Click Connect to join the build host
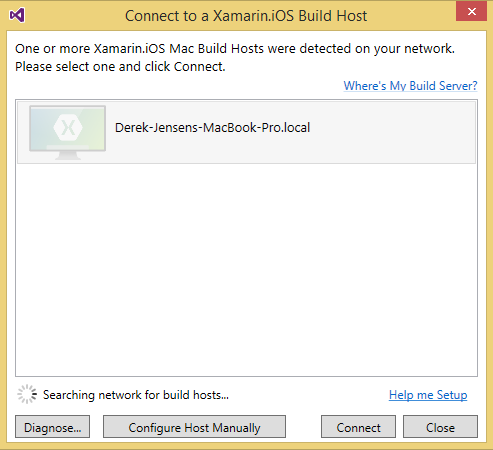The height and width of the screenshot is (450, 493). (x=358, y=427)
